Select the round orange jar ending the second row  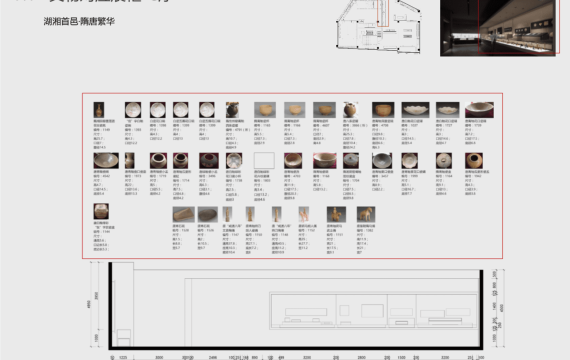(x=474, y=160)
